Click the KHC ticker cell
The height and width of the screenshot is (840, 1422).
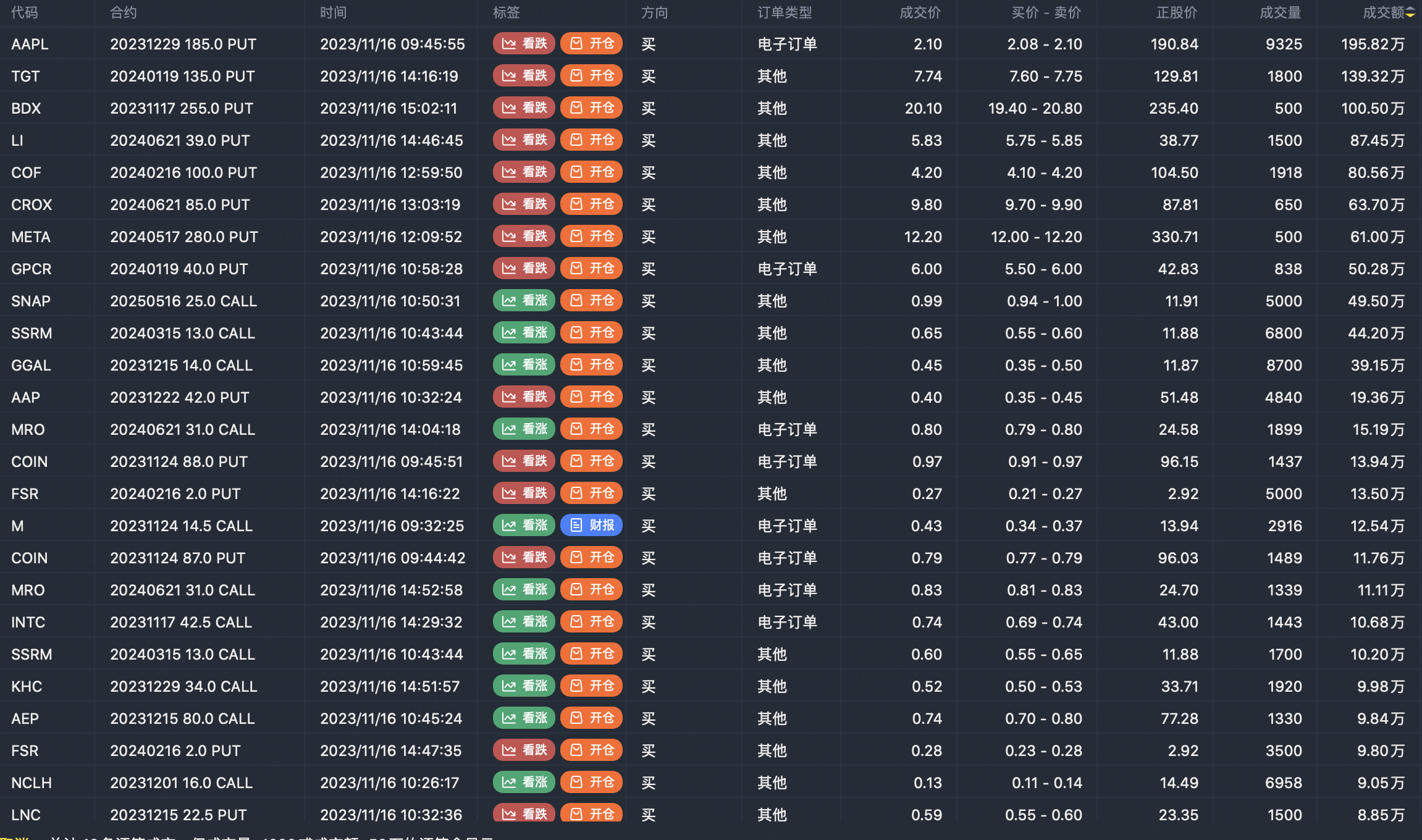click(27, 686)
